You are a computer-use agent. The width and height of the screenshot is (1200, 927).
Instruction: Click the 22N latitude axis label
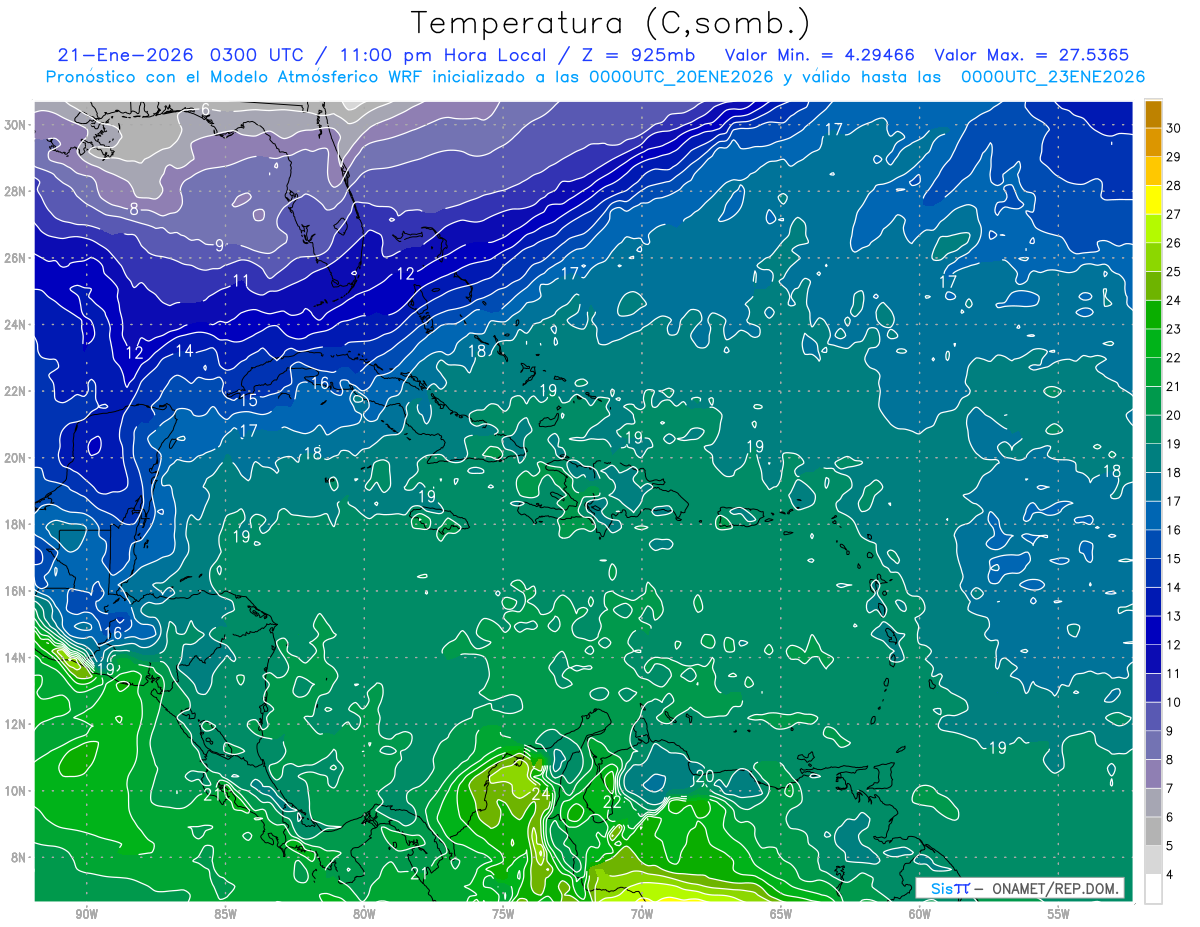point(16,391)
